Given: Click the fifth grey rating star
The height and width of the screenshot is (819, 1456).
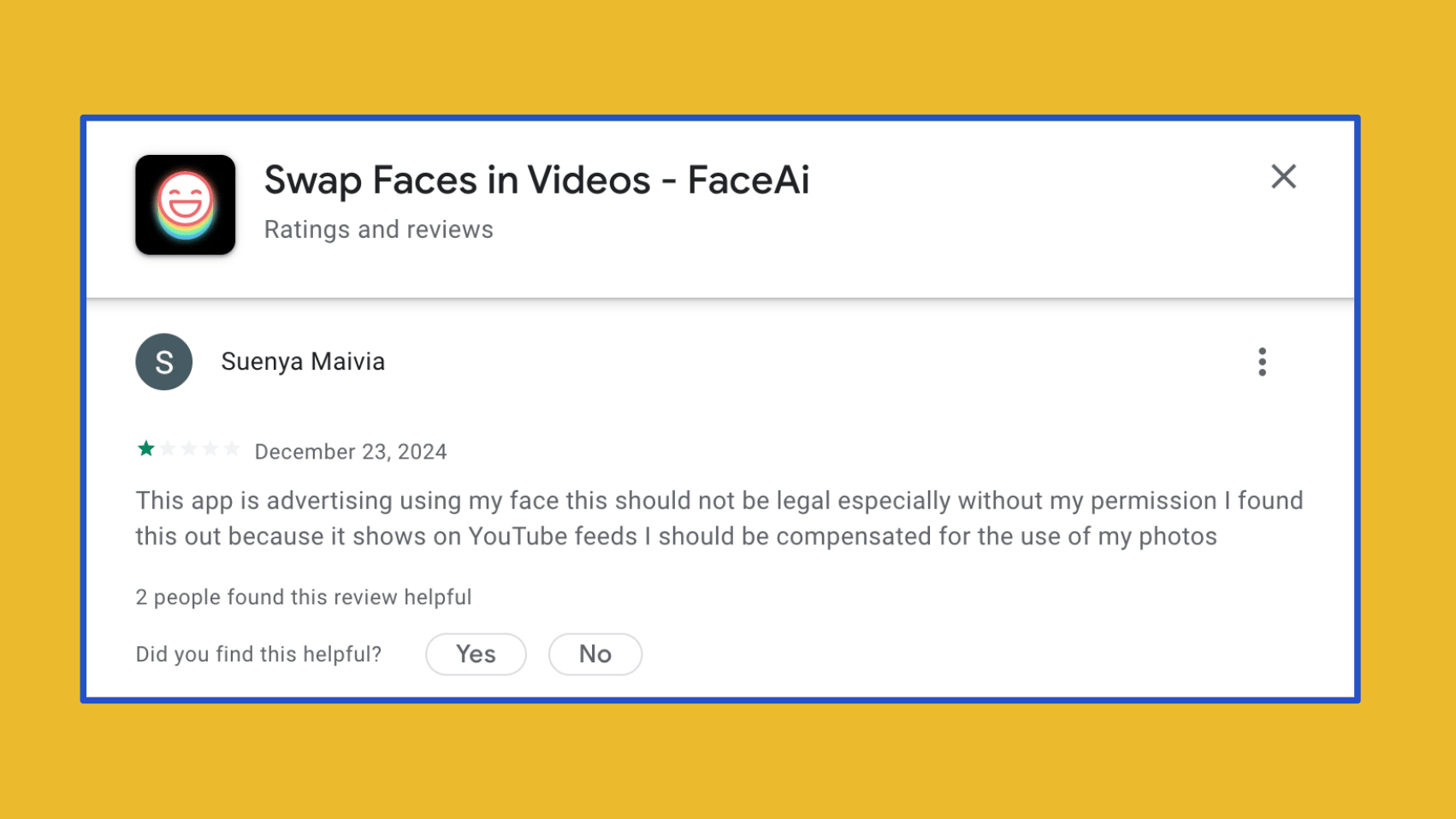Looking at the screenshot, I should pos(232,449).
